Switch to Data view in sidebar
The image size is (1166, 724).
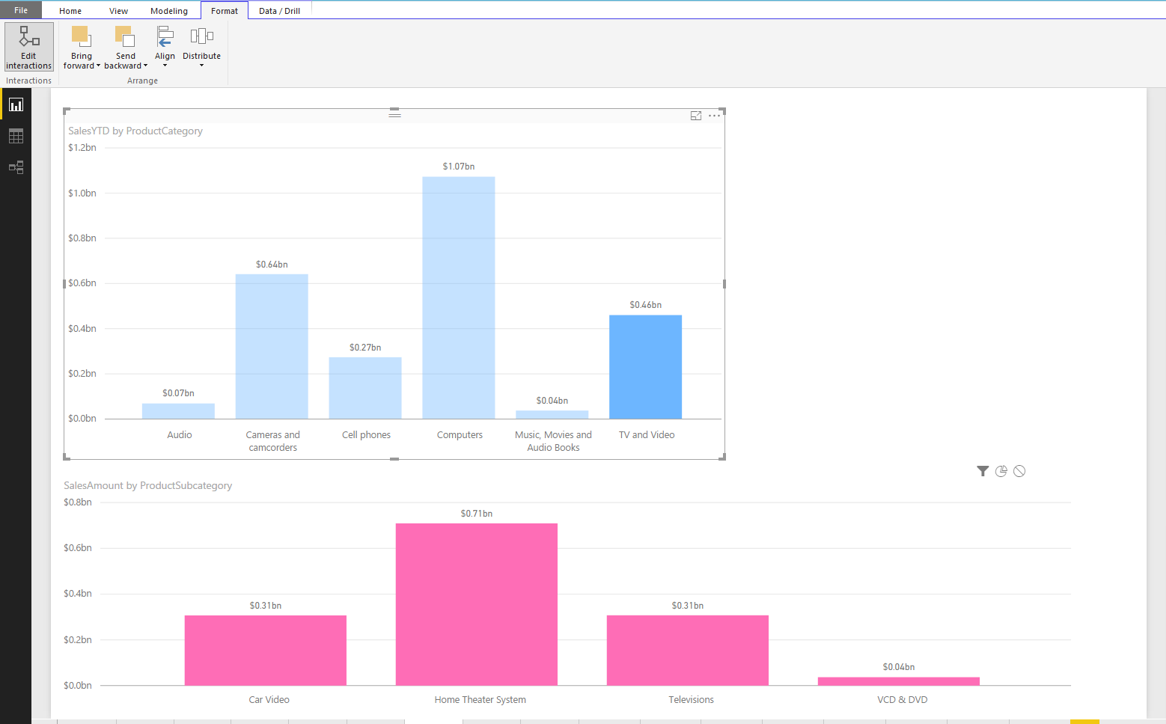point(16,136)
